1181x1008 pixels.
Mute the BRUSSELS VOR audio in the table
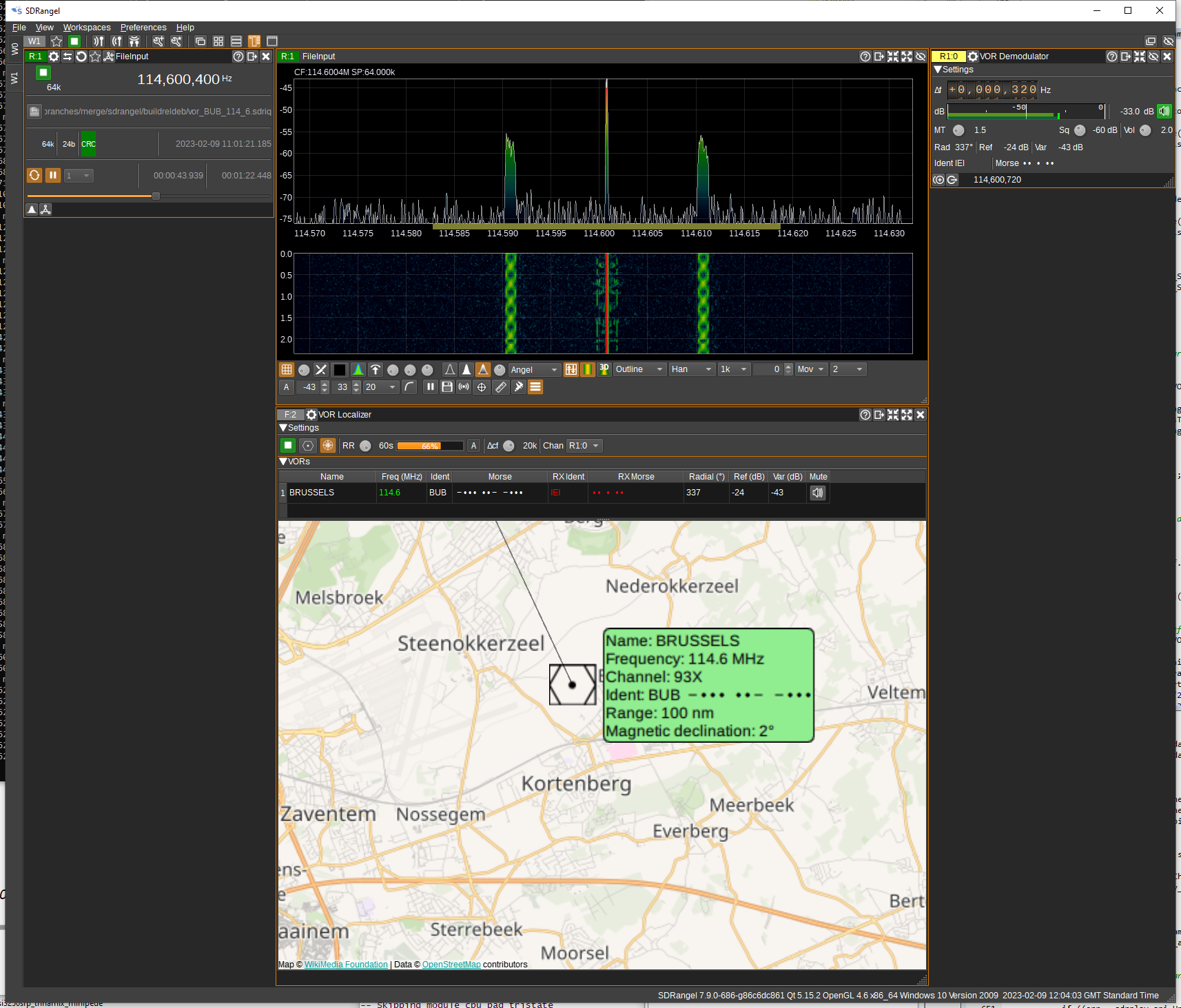[x=818, y=493]
